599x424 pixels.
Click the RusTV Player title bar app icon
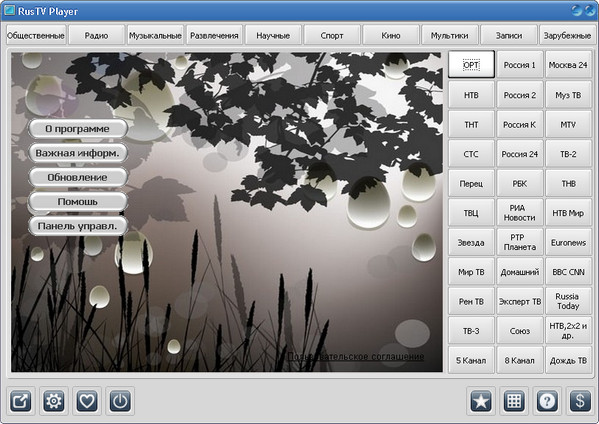[9, 10]
